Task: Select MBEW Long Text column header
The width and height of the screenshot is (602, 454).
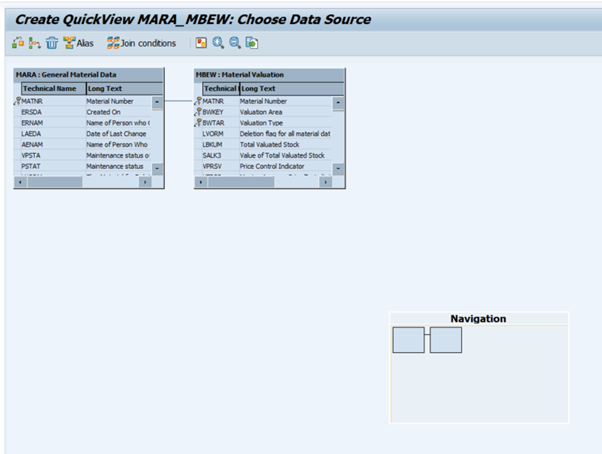Action: click(x=292, y=89)
